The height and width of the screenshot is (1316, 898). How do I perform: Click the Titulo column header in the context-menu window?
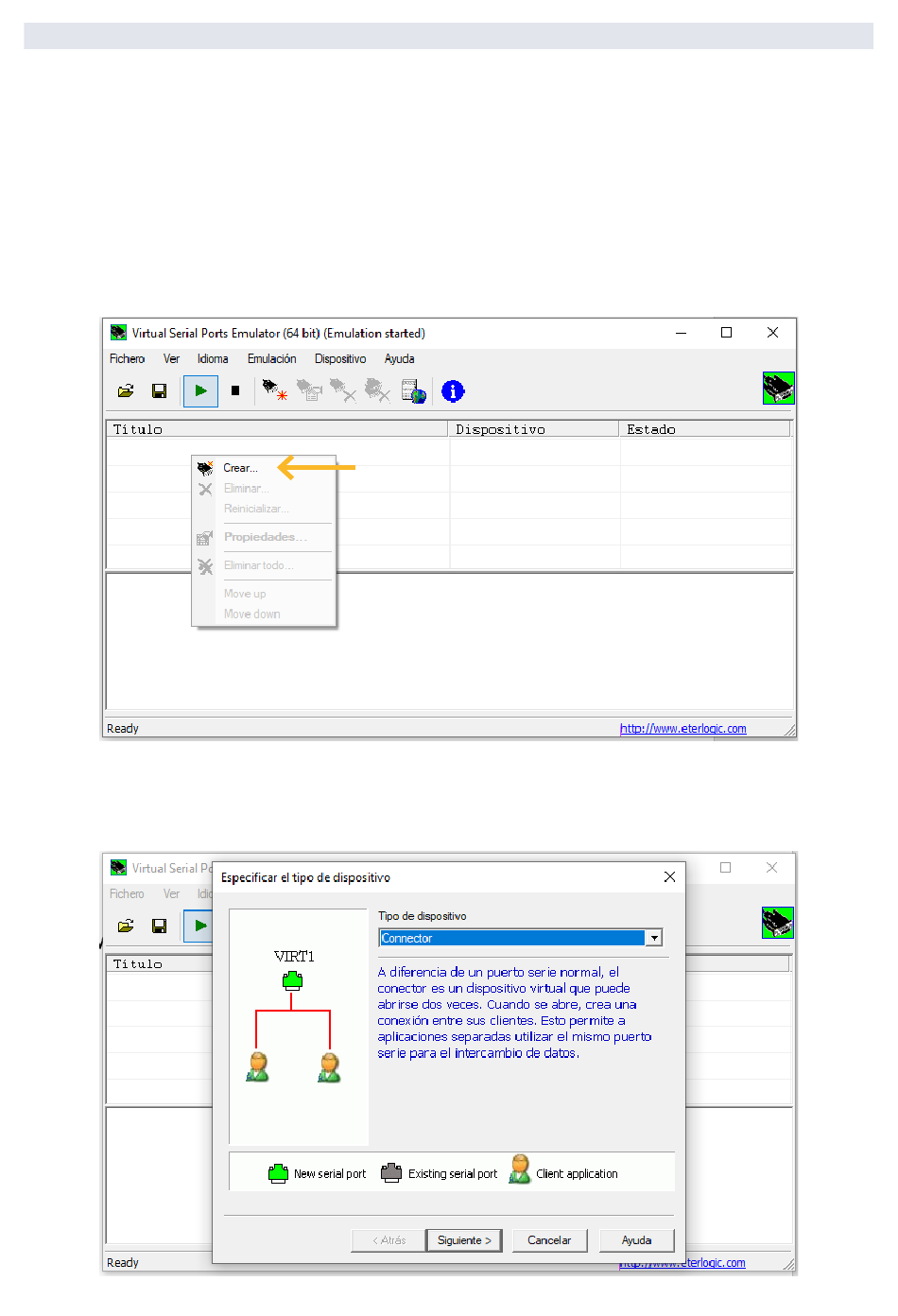point(277,429)
